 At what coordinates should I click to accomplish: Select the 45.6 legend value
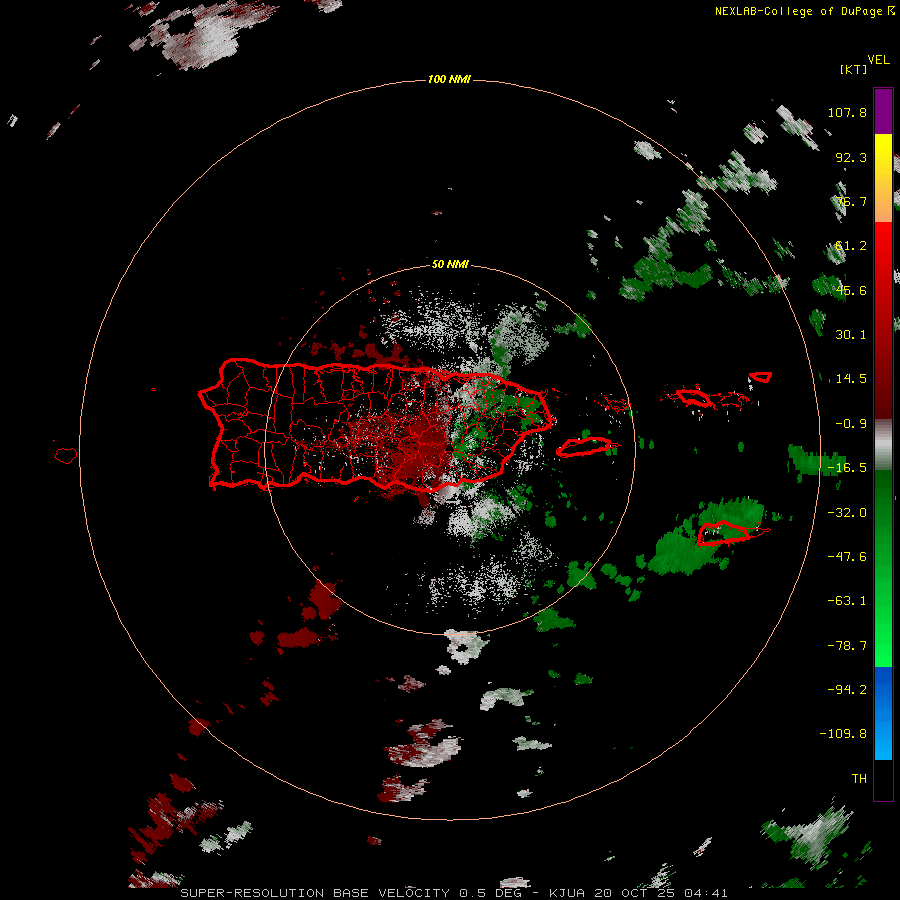851,290
